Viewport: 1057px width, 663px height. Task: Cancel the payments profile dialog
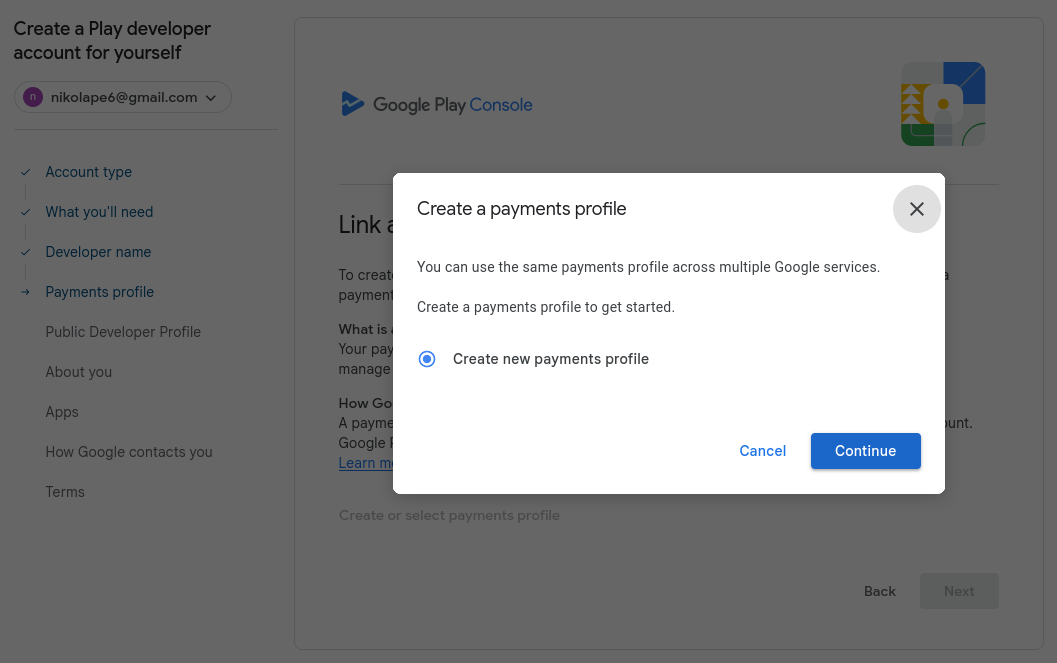tap(762, 451)
